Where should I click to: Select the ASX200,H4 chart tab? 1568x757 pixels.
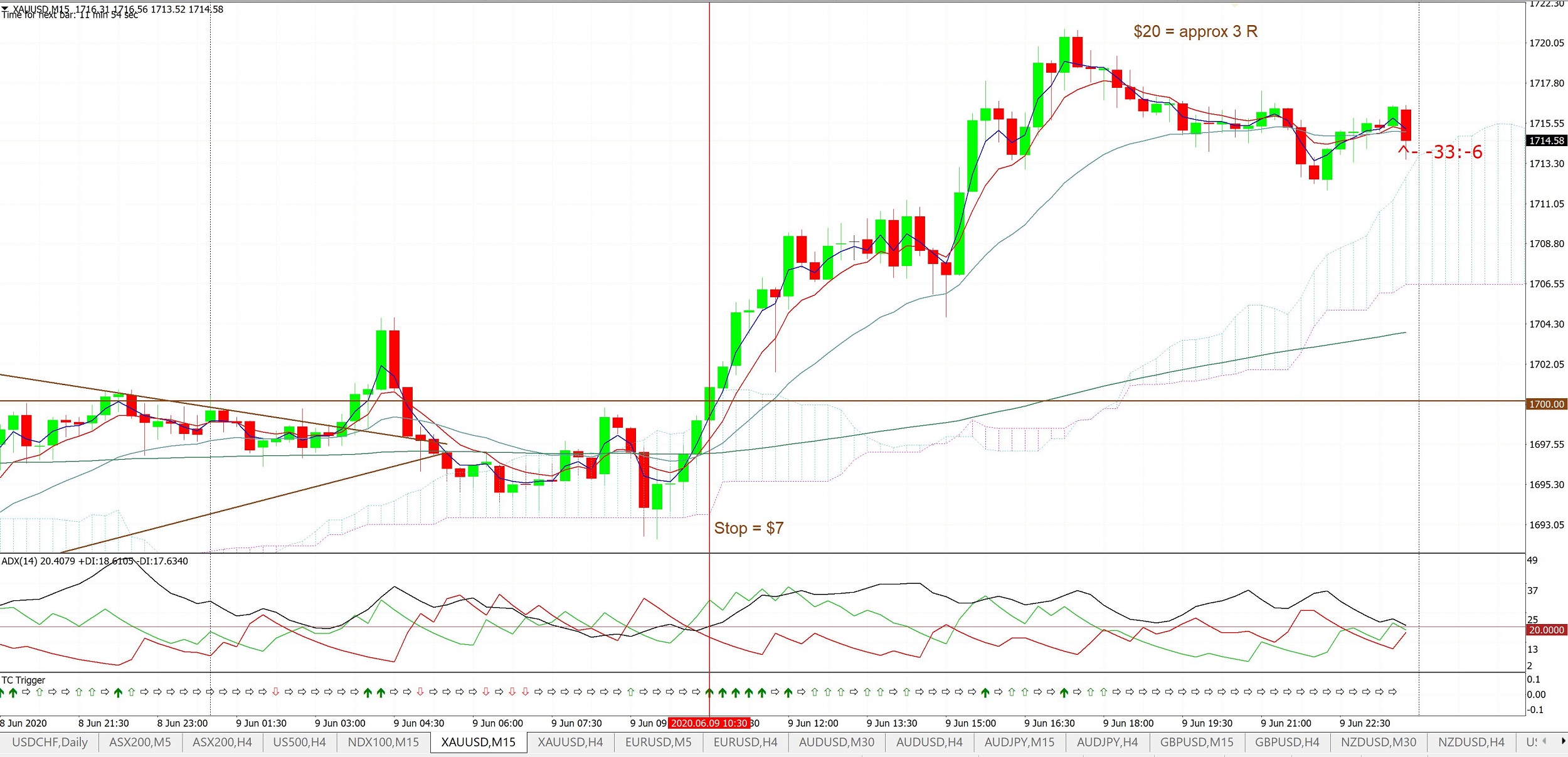[222, 742]
